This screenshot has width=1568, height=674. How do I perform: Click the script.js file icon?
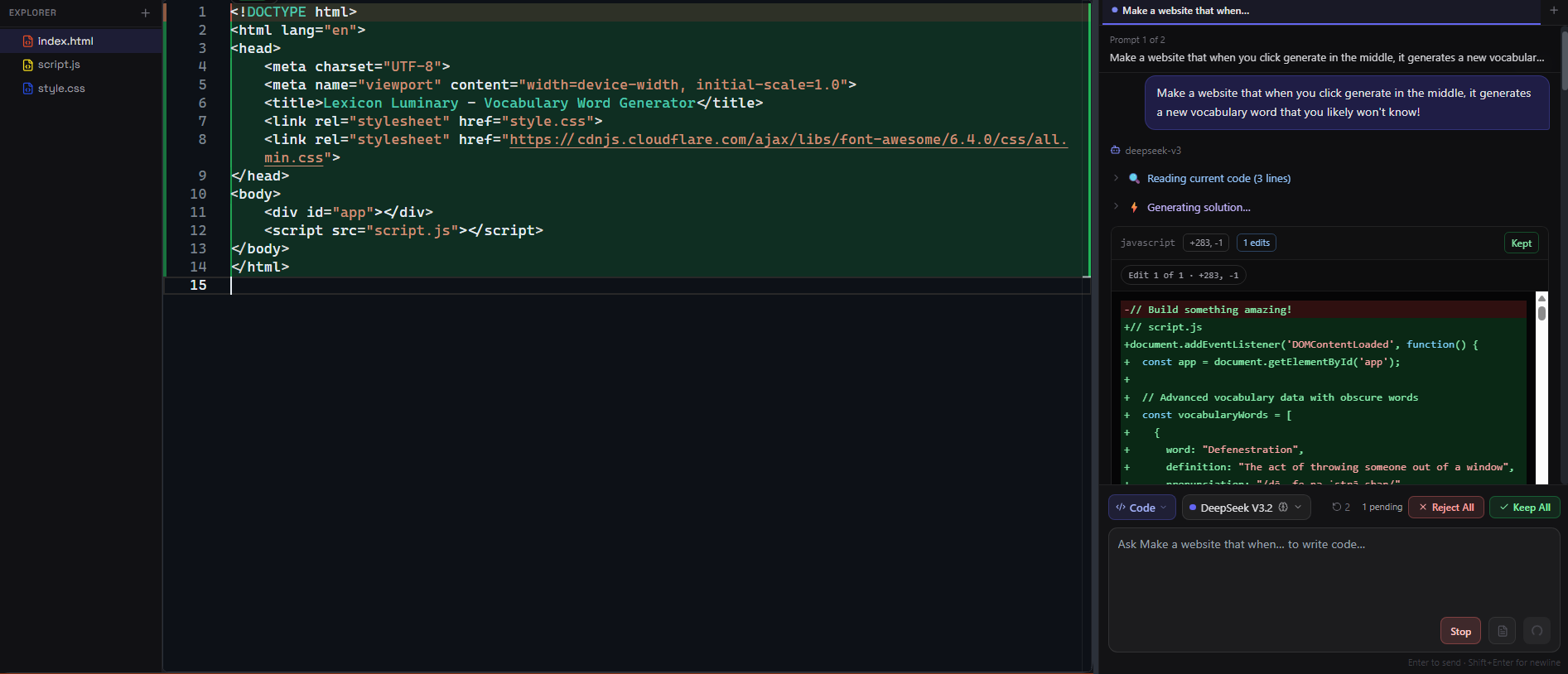click(x=28, y=65)
